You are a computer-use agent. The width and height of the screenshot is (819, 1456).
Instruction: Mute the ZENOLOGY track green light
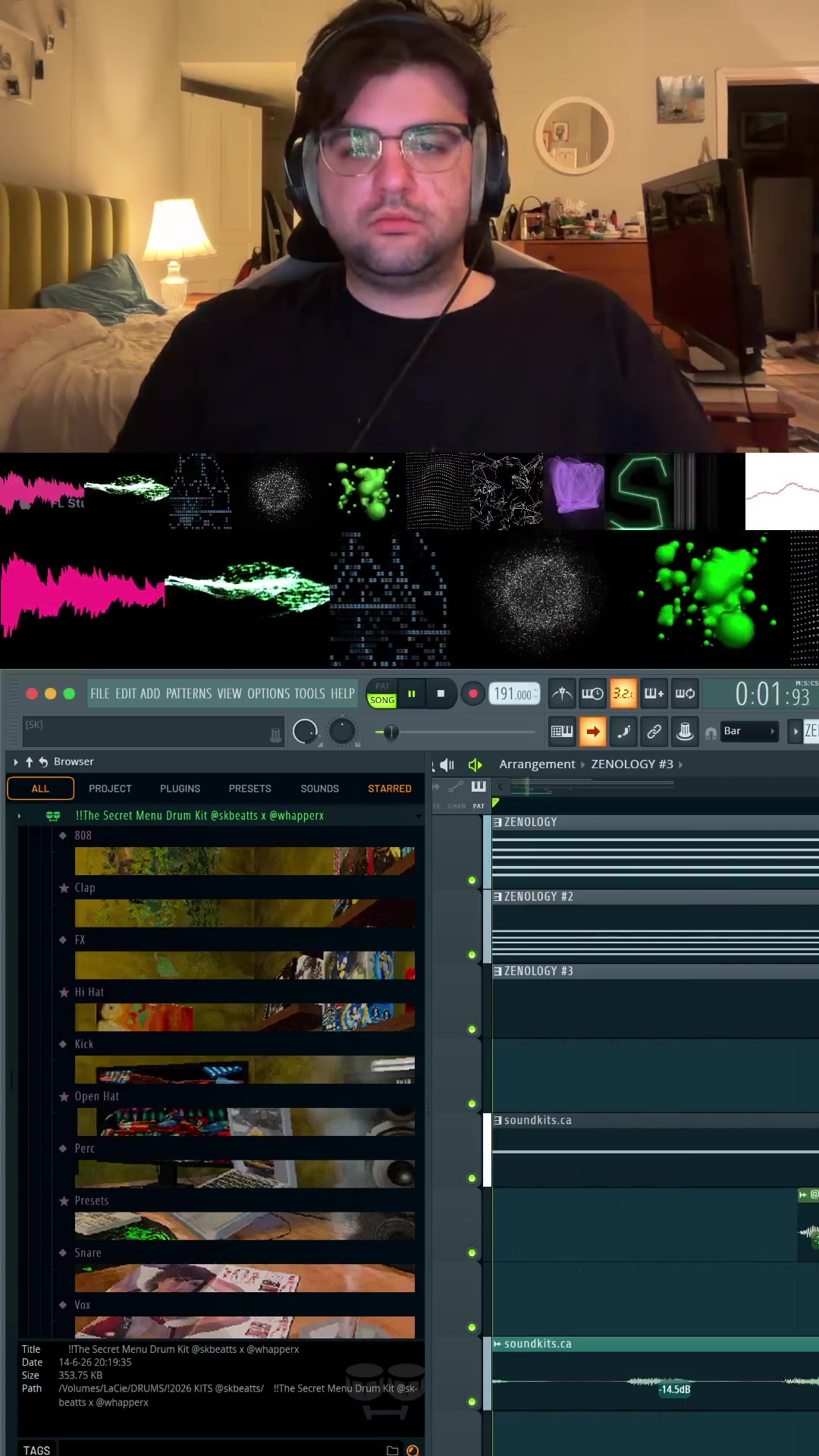472,880
